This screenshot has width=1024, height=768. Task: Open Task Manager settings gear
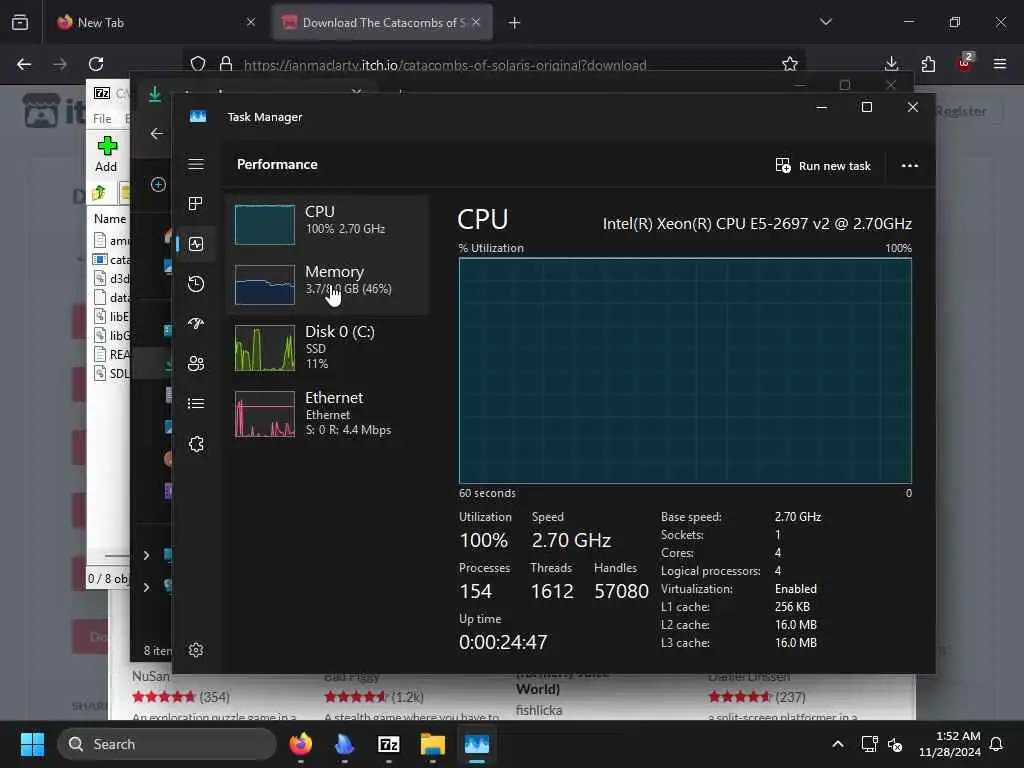196,650
